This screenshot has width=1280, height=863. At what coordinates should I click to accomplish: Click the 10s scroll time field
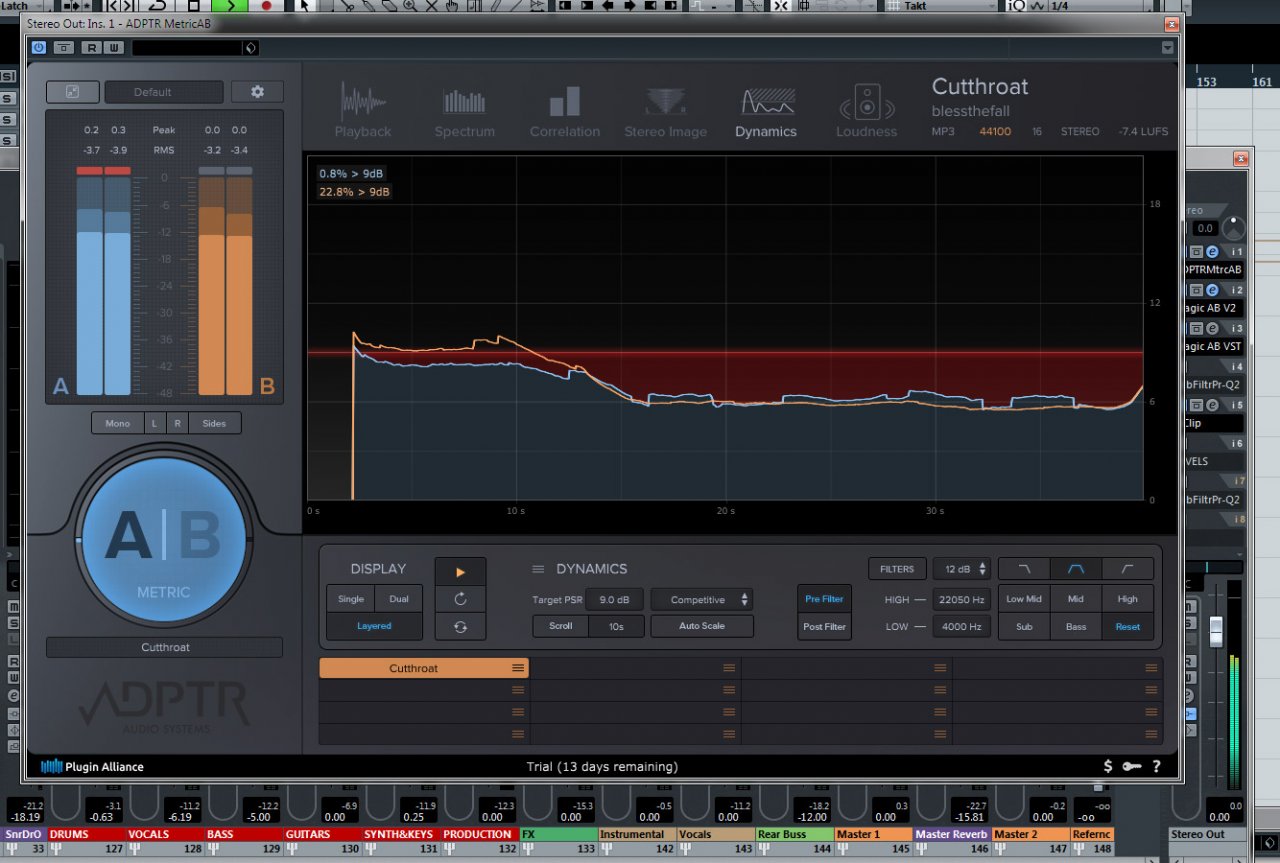pyautogui.click(x=616, y=626)
